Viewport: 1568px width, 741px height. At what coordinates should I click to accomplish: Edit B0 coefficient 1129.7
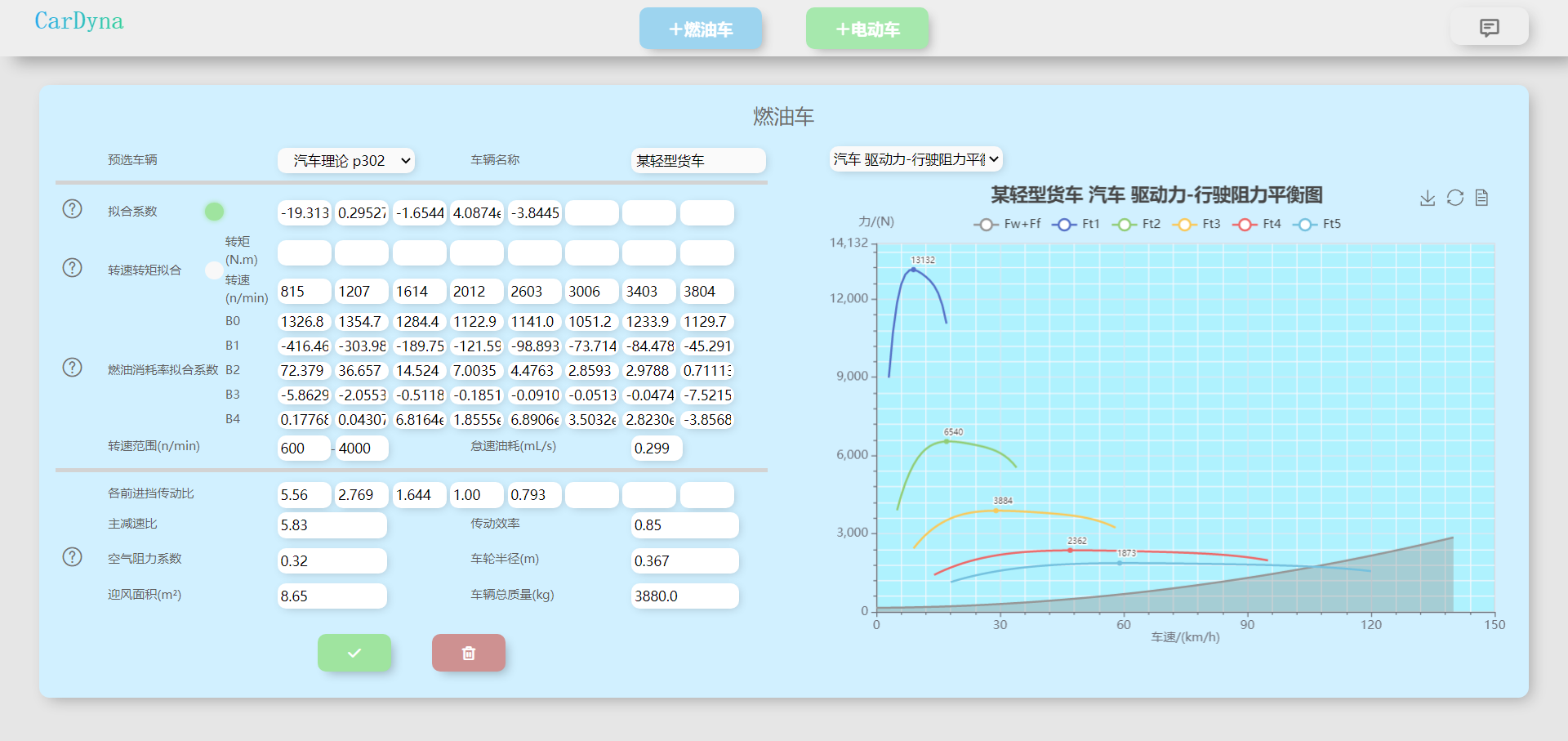707,322
